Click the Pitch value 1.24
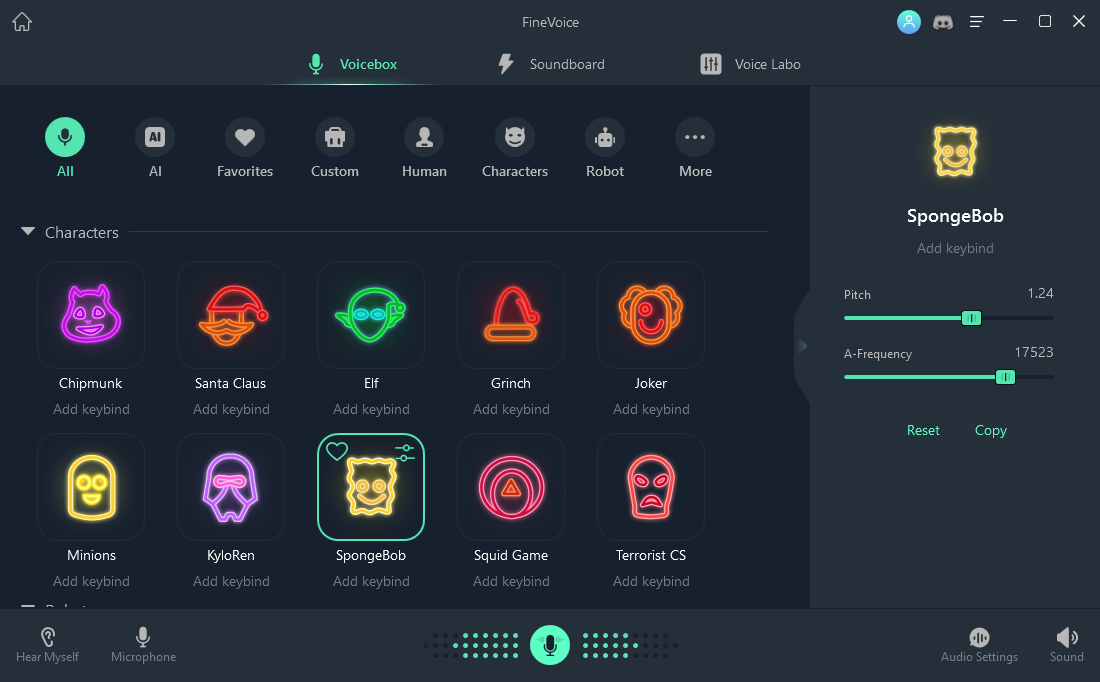 click(1040, 293)
